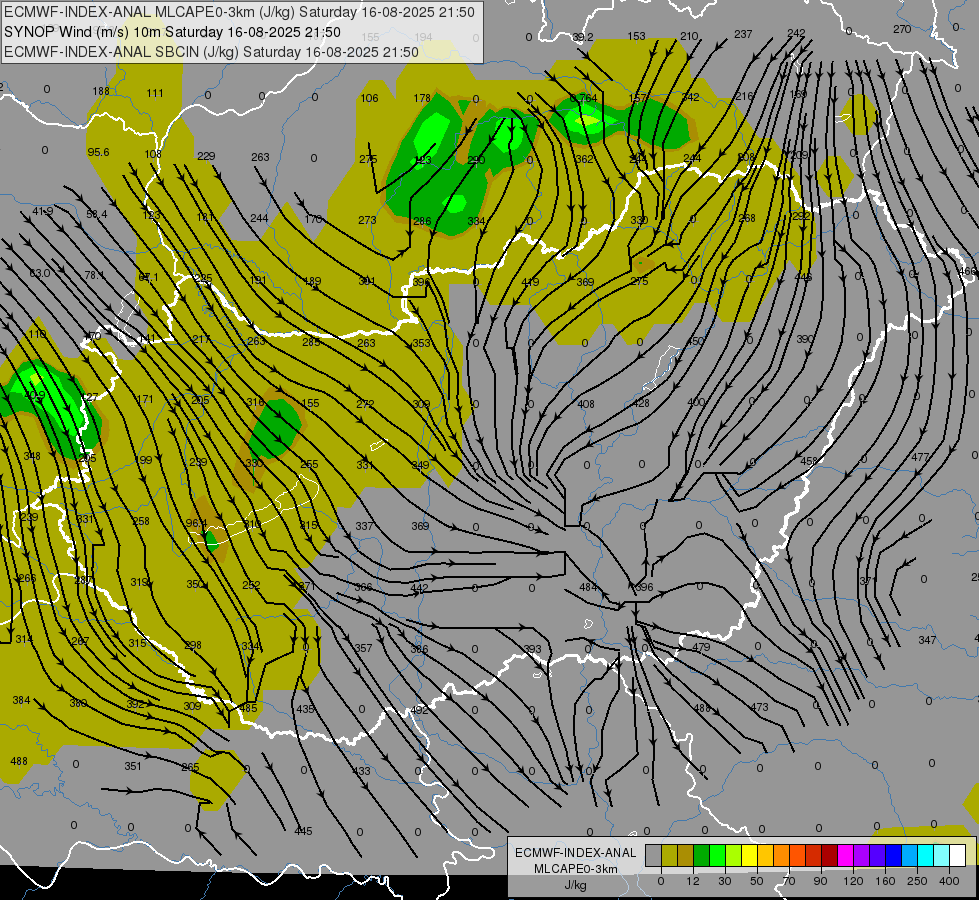Click the map value 458
The width and height of the screenshot is (979, 900).
[x=809, y=462]
